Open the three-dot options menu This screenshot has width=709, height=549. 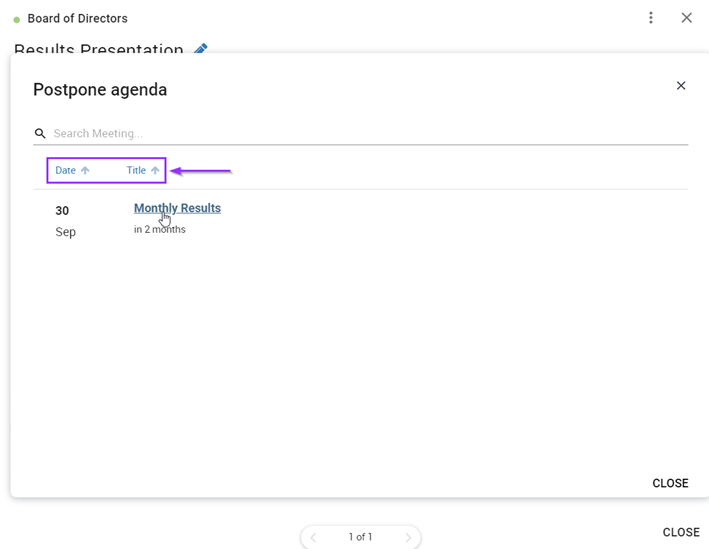[651, 18]
